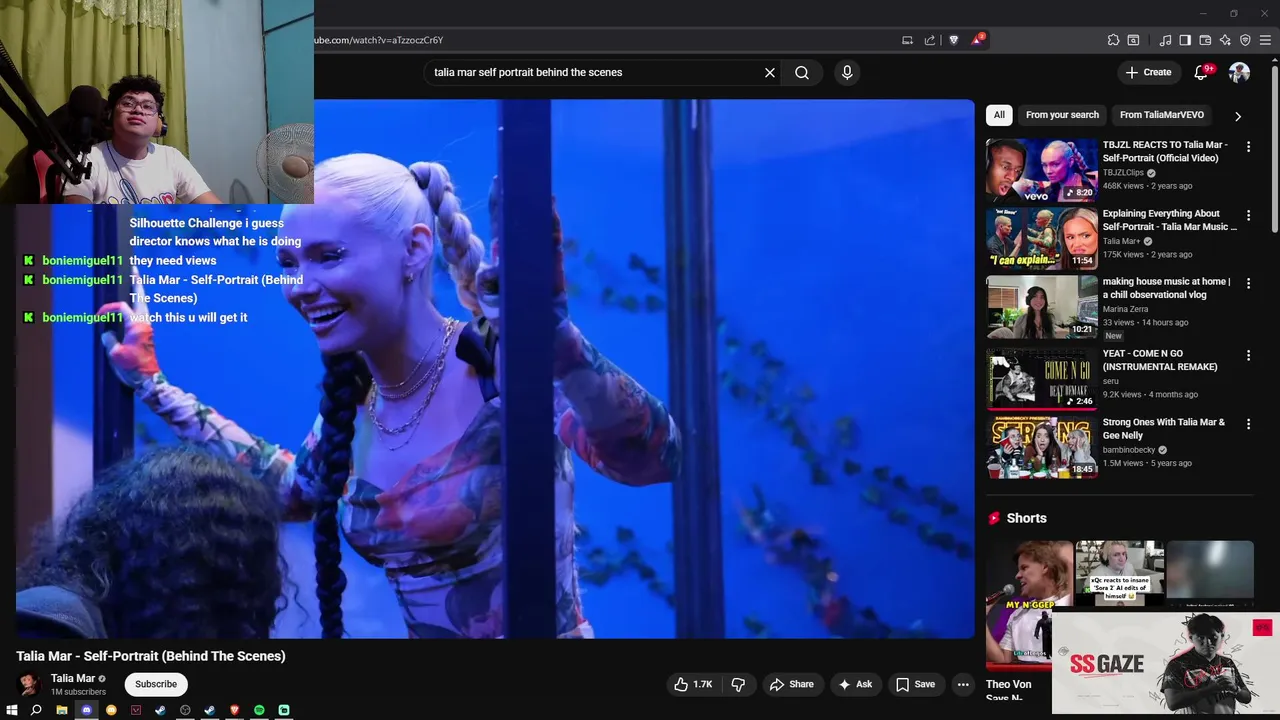Open Leo AI sparkle icon in toolbar

(x=1225, y=40)
